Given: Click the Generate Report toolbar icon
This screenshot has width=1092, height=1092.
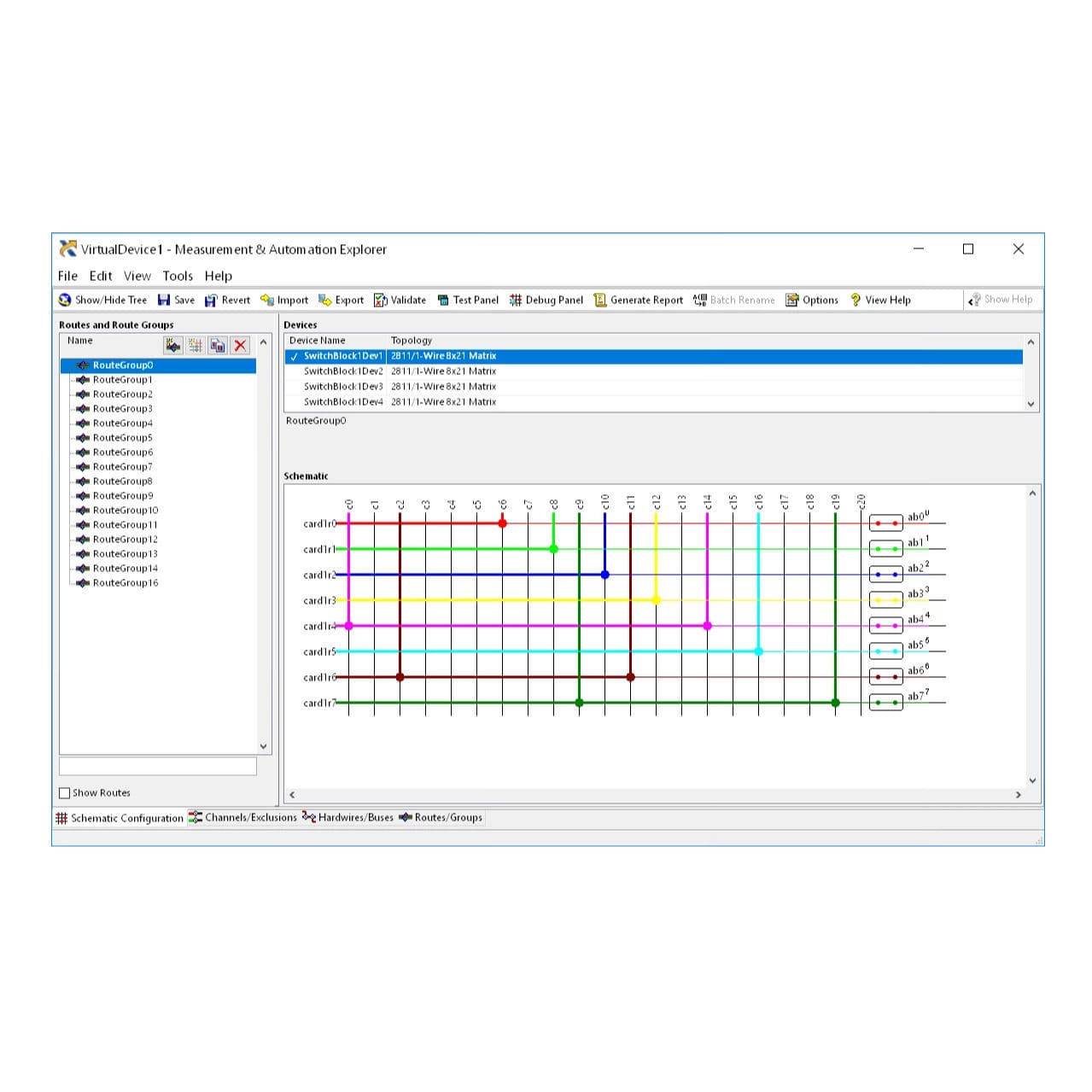Looking at the screenshot, I should pyautogui.click(x=601, y=300).
